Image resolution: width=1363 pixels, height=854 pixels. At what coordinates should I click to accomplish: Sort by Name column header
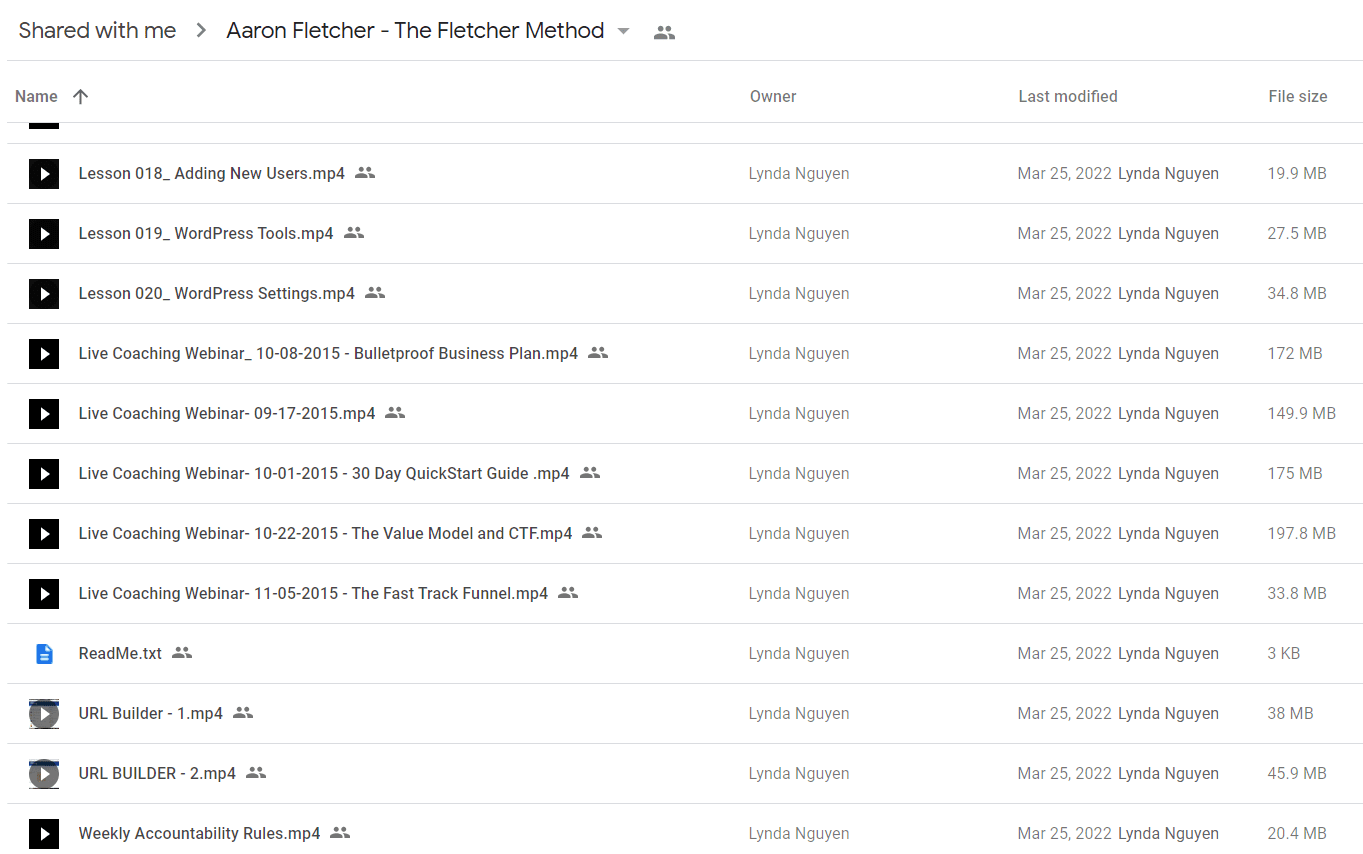pos(36,96)
